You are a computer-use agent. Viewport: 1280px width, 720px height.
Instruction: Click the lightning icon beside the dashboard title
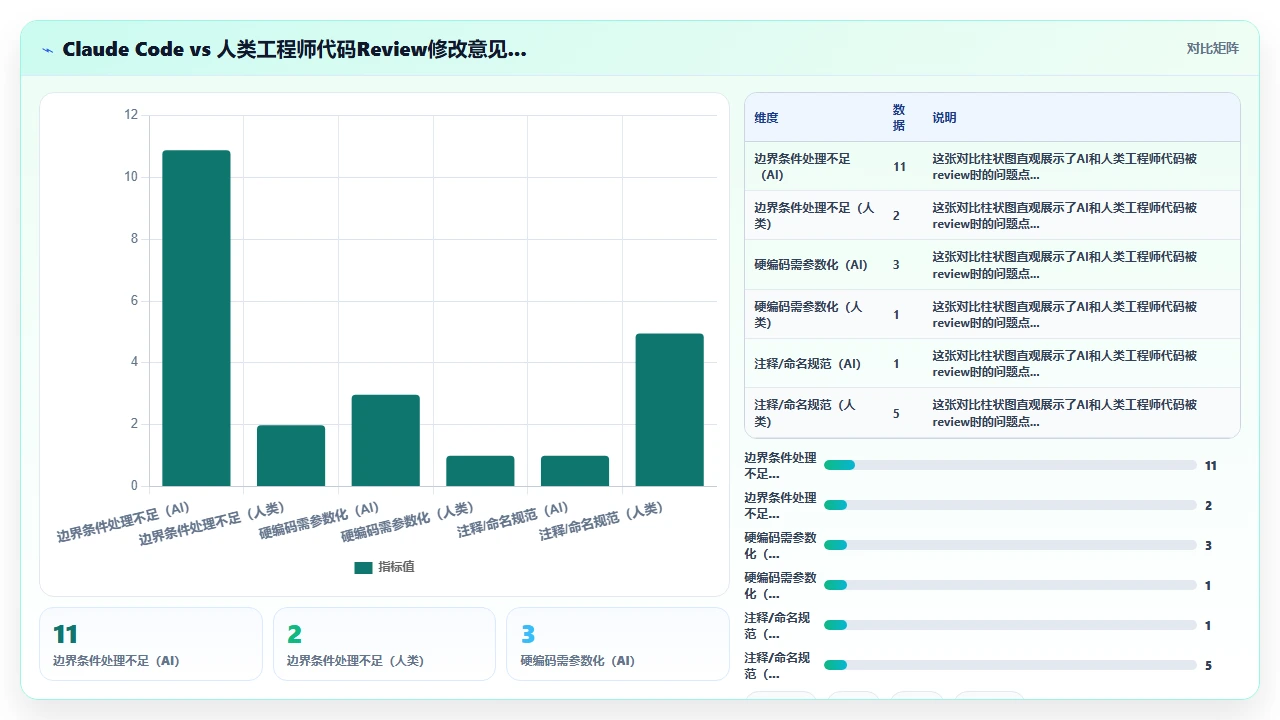point(48,49)
